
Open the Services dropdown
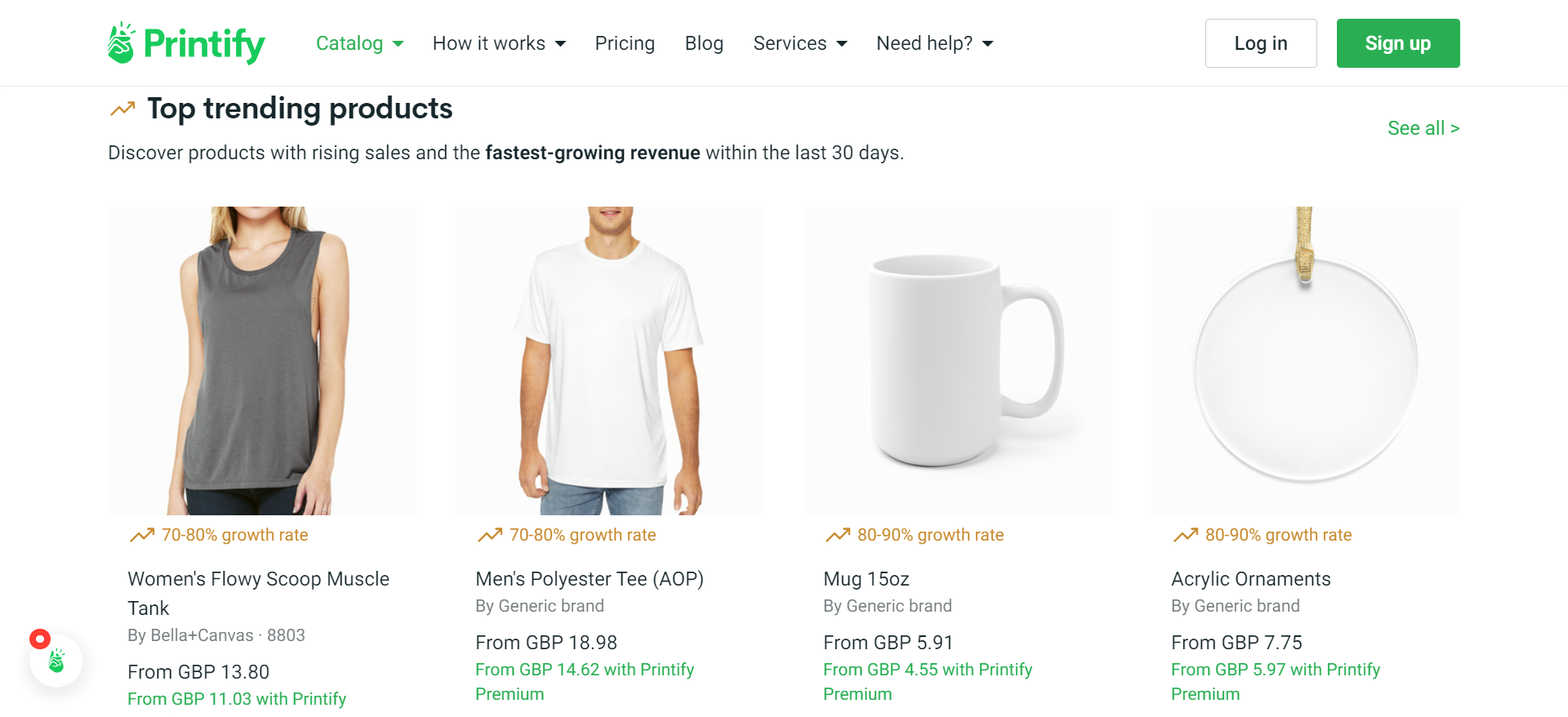pyautogui.click(x=800, y=43)
